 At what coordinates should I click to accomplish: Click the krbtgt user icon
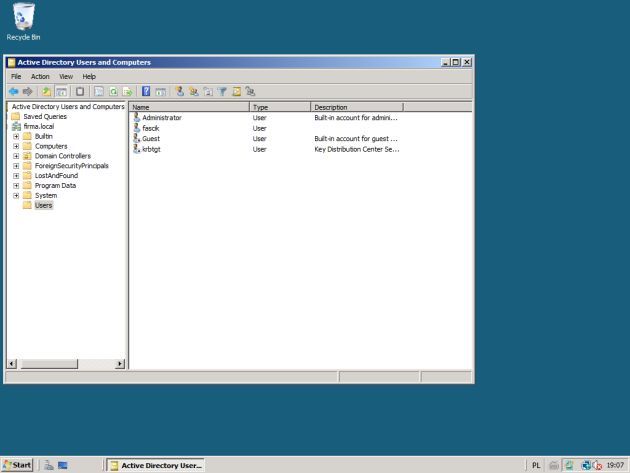pos(137,149)
